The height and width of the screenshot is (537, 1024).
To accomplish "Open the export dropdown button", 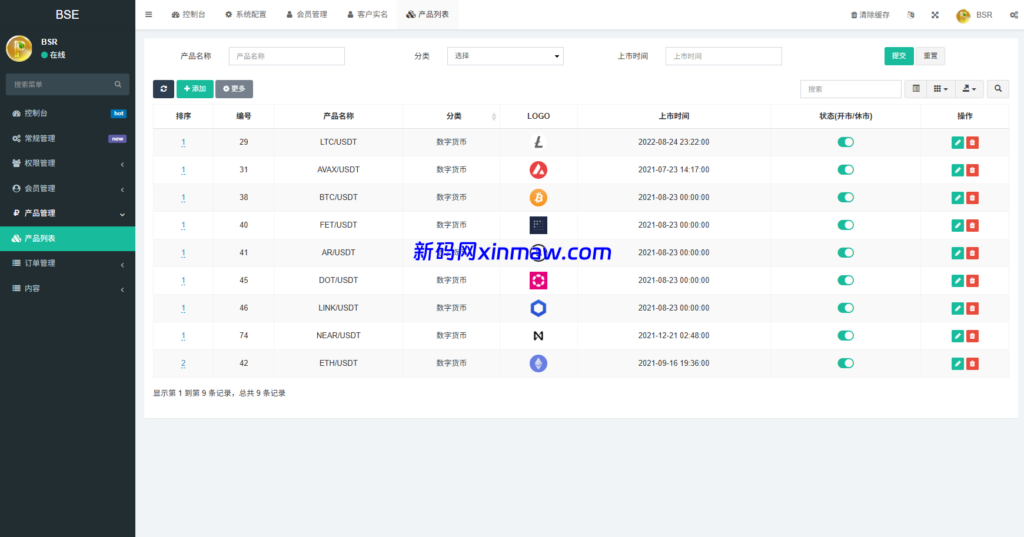I will pos(969,89).
